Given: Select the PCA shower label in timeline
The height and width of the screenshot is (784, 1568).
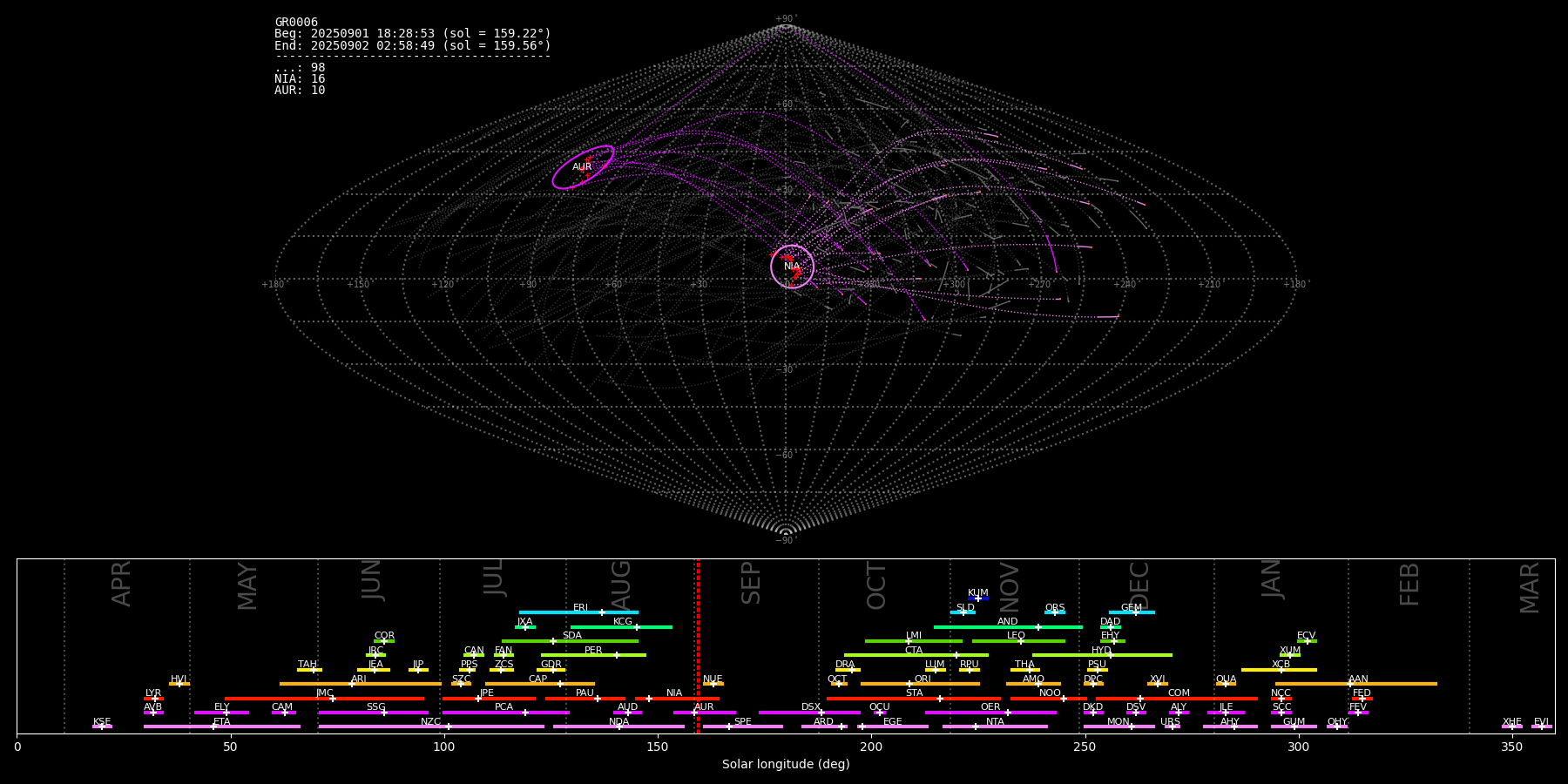Looking at the screenshot, I should tap(504, 707).
